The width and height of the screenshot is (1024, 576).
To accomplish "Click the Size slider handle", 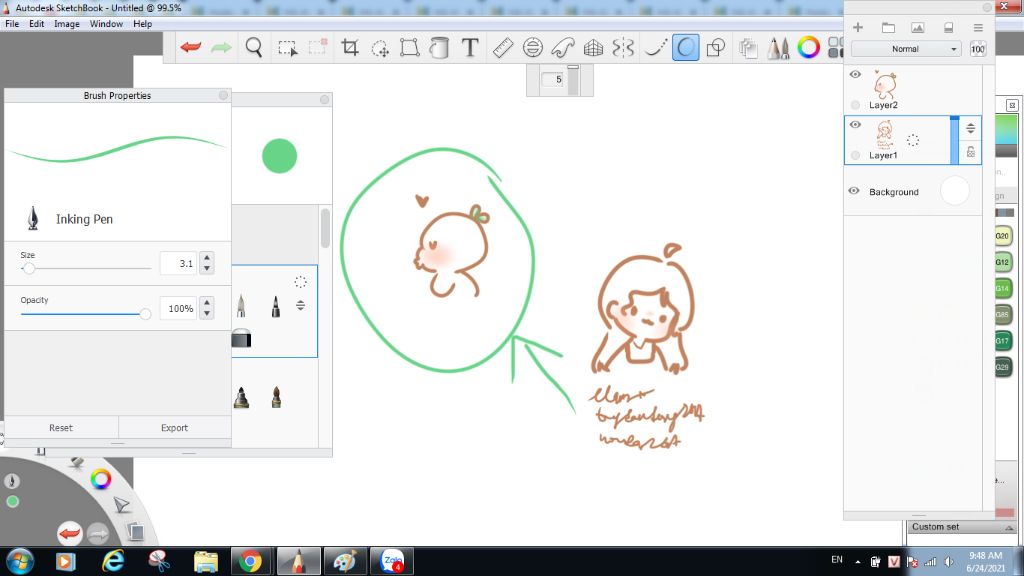I will click(29, 268).
